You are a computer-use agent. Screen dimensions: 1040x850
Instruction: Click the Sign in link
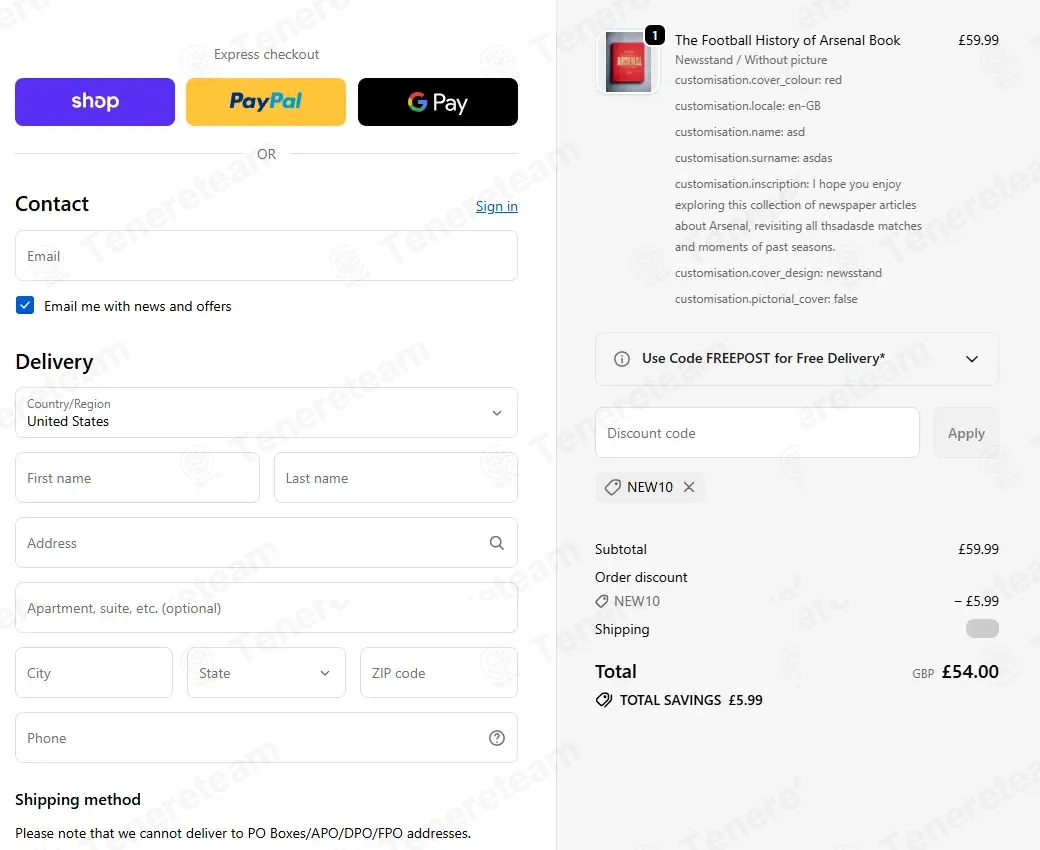(497, 206)
